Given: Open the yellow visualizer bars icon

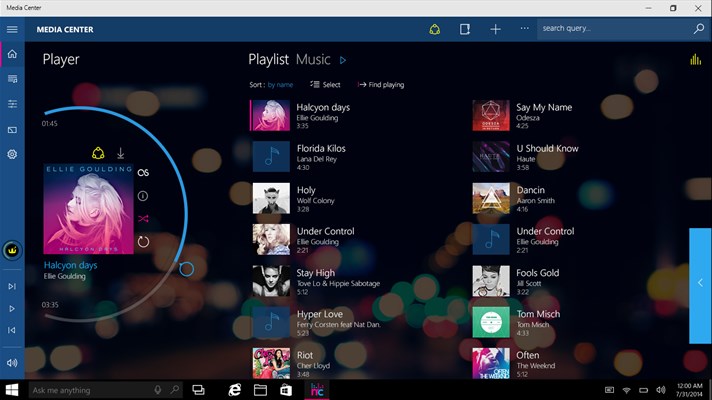Looking at the screenshot, I should (695, 59).
